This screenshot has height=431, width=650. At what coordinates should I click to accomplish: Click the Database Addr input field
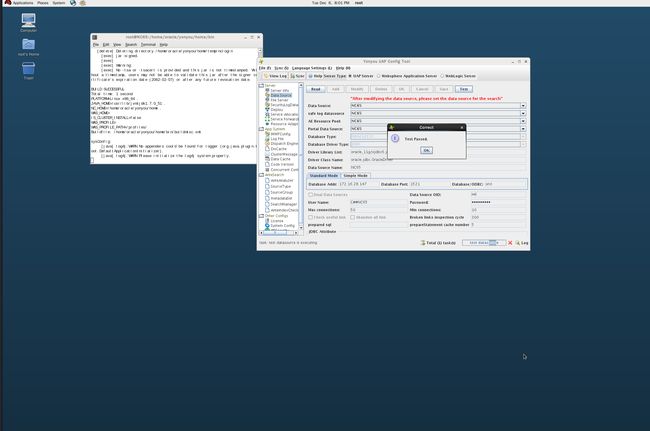tap(358, 184)
